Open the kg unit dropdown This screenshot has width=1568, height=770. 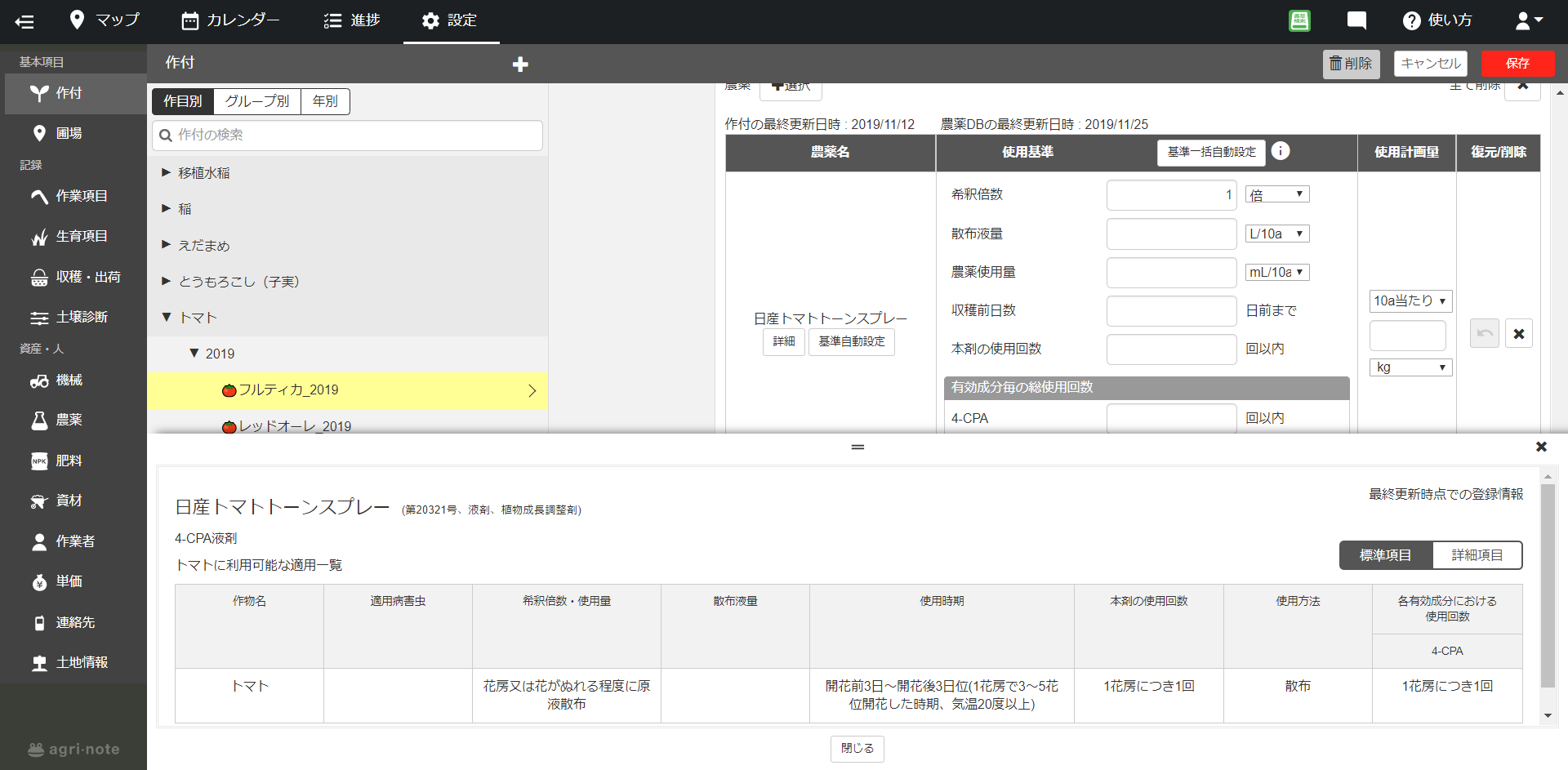1410,367
